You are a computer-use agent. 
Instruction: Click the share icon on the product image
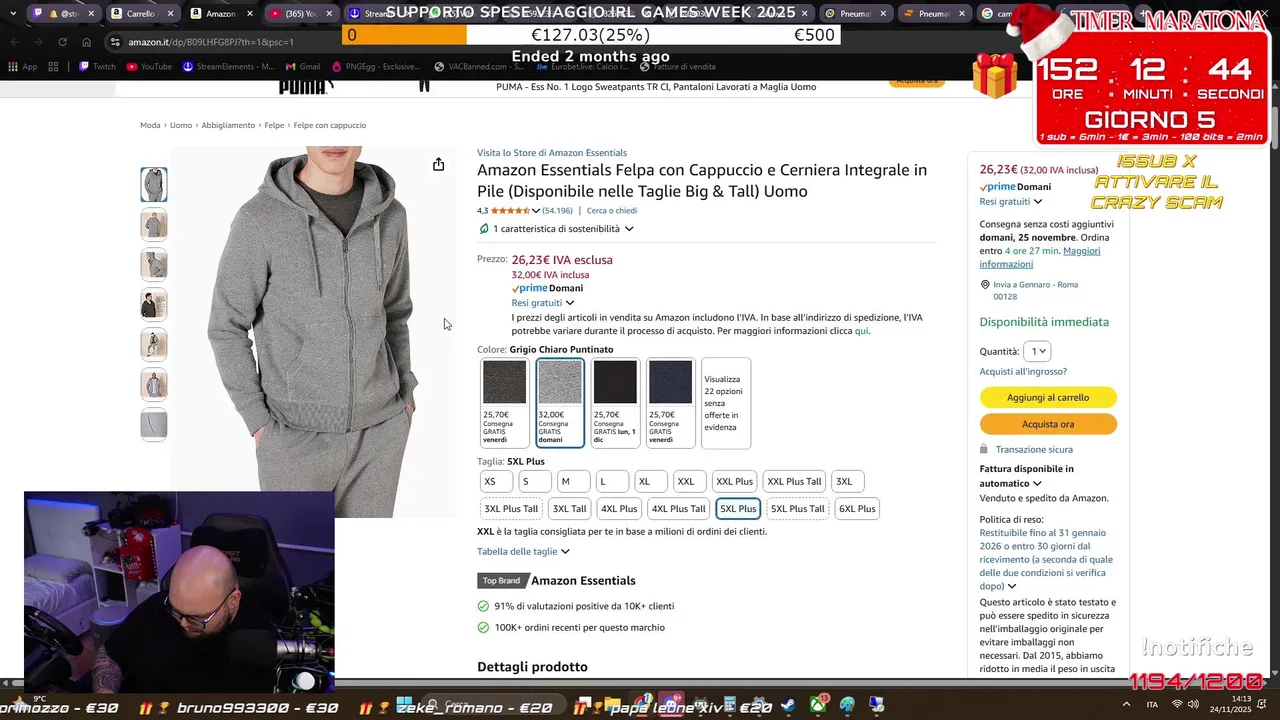click(x=438, y=164)
